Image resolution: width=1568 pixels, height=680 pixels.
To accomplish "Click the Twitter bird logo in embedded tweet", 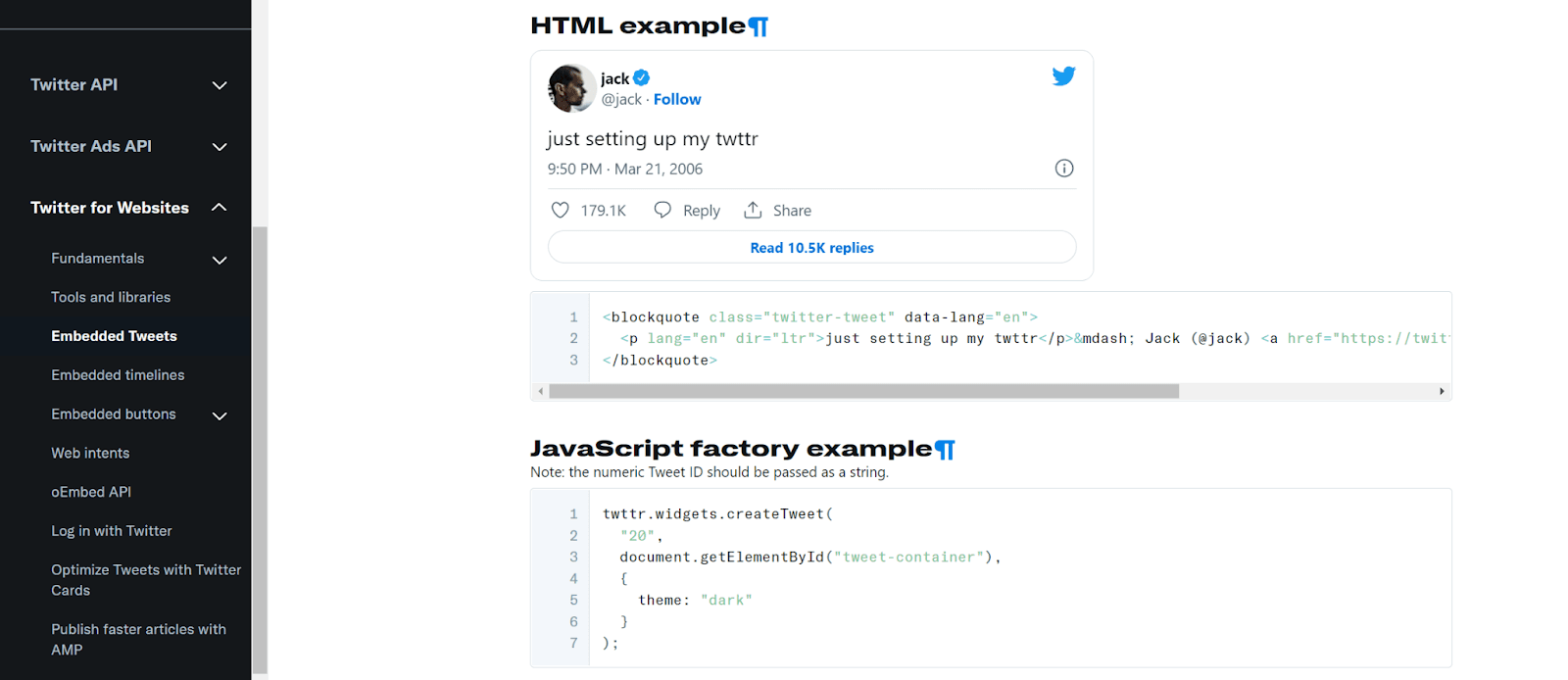I will 1063,75.
